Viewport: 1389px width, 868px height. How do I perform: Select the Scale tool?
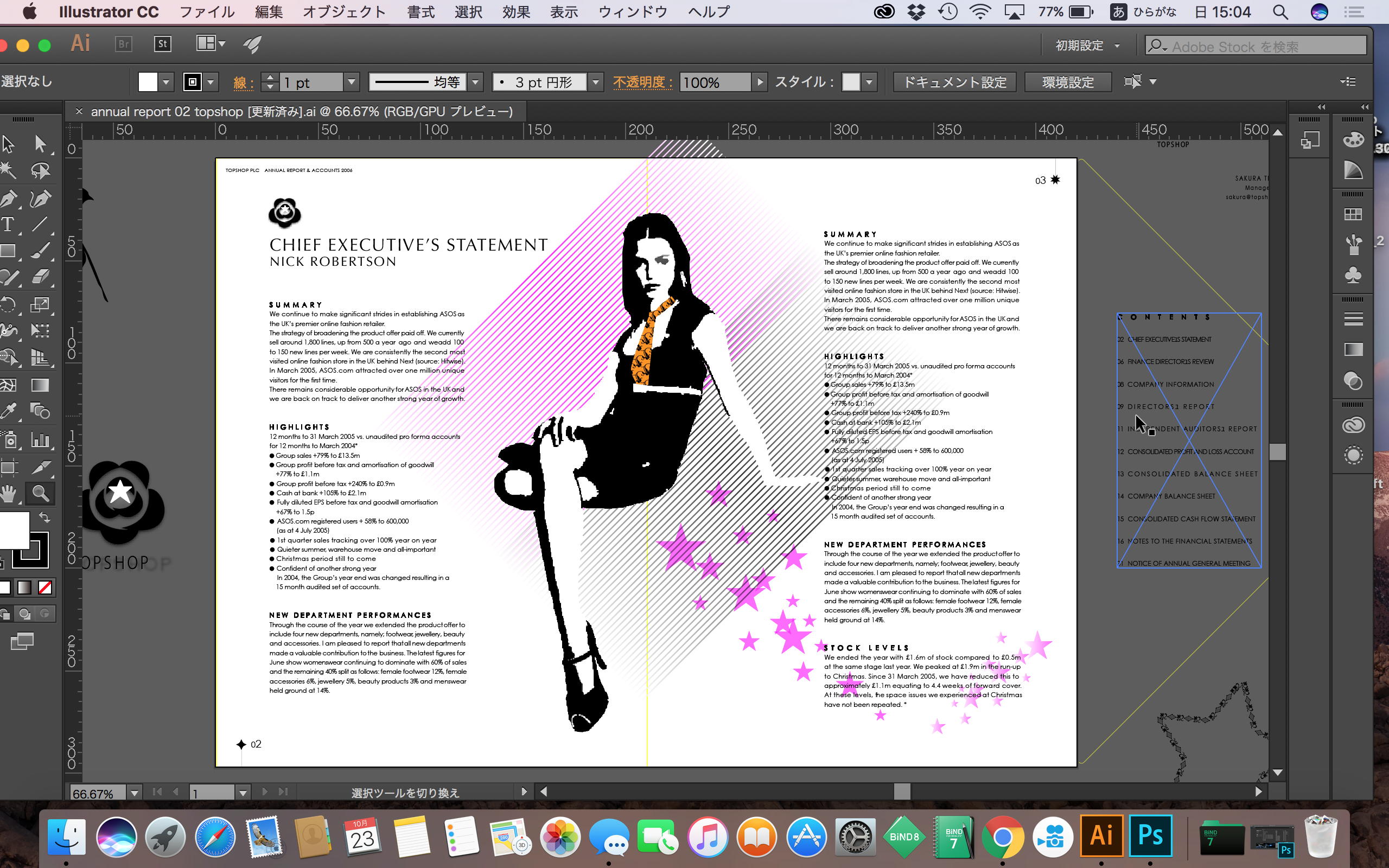pos(40,304)
